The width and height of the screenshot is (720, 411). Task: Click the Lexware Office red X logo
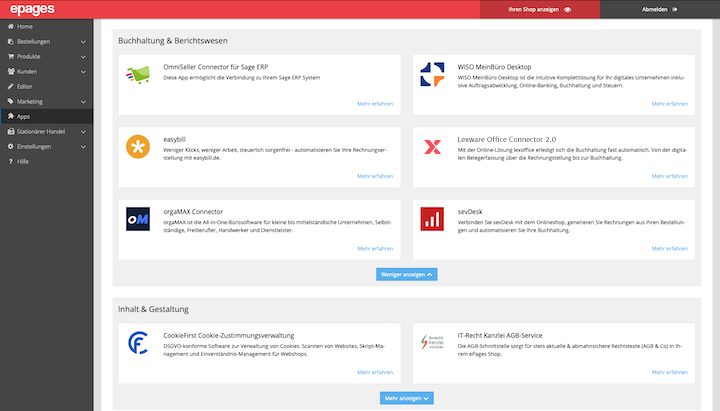point(432,147)
